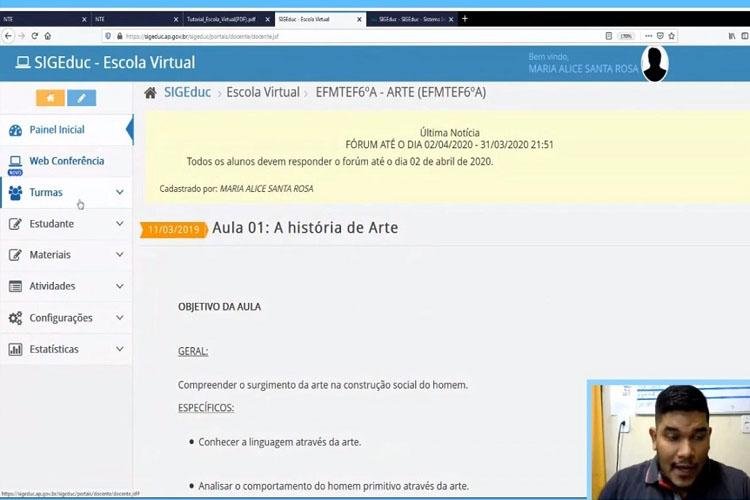Expand the Estatísticas chevron arrow

coord(120,349)
